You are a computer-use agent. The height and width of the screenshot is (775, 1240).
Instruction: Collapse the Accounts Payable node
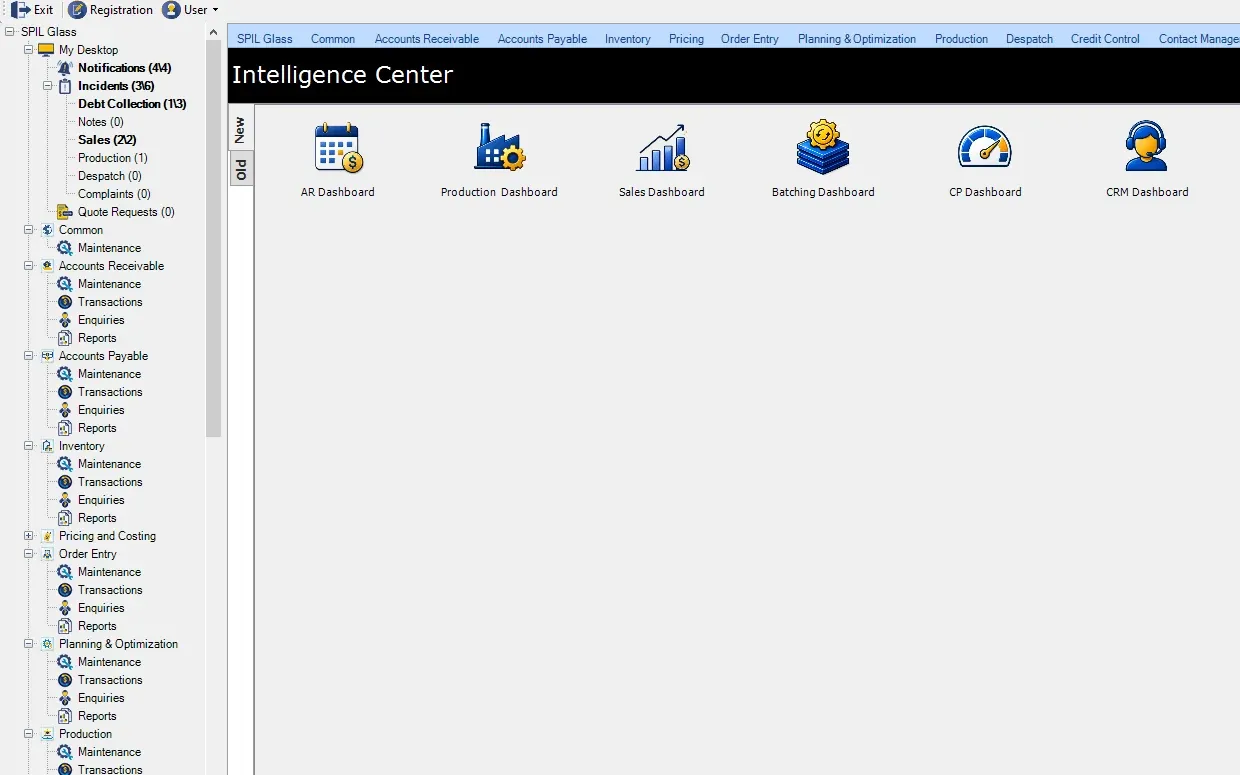(29, 356)
